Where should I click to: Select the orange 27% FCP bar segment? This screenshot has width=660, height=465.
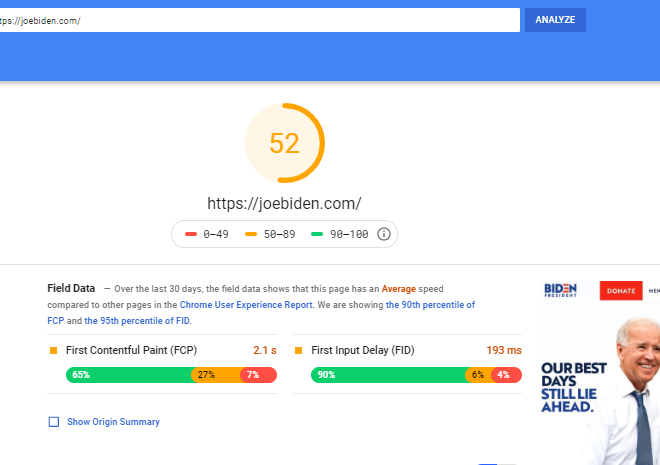tap(217, 375)
